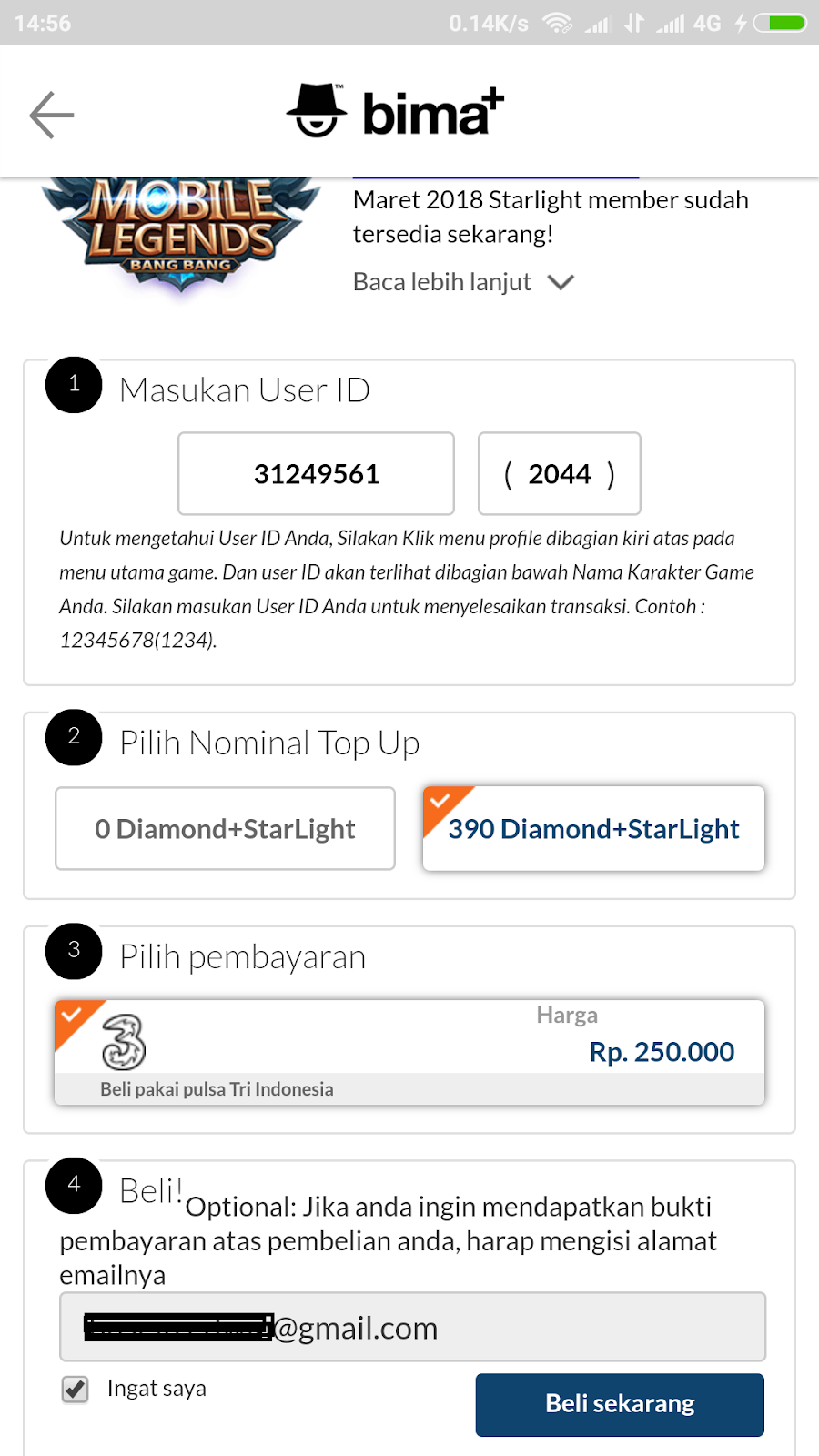
Task: Collapse the Starlight member announcement
Action: pyautogui.click(x=561, y=282)
